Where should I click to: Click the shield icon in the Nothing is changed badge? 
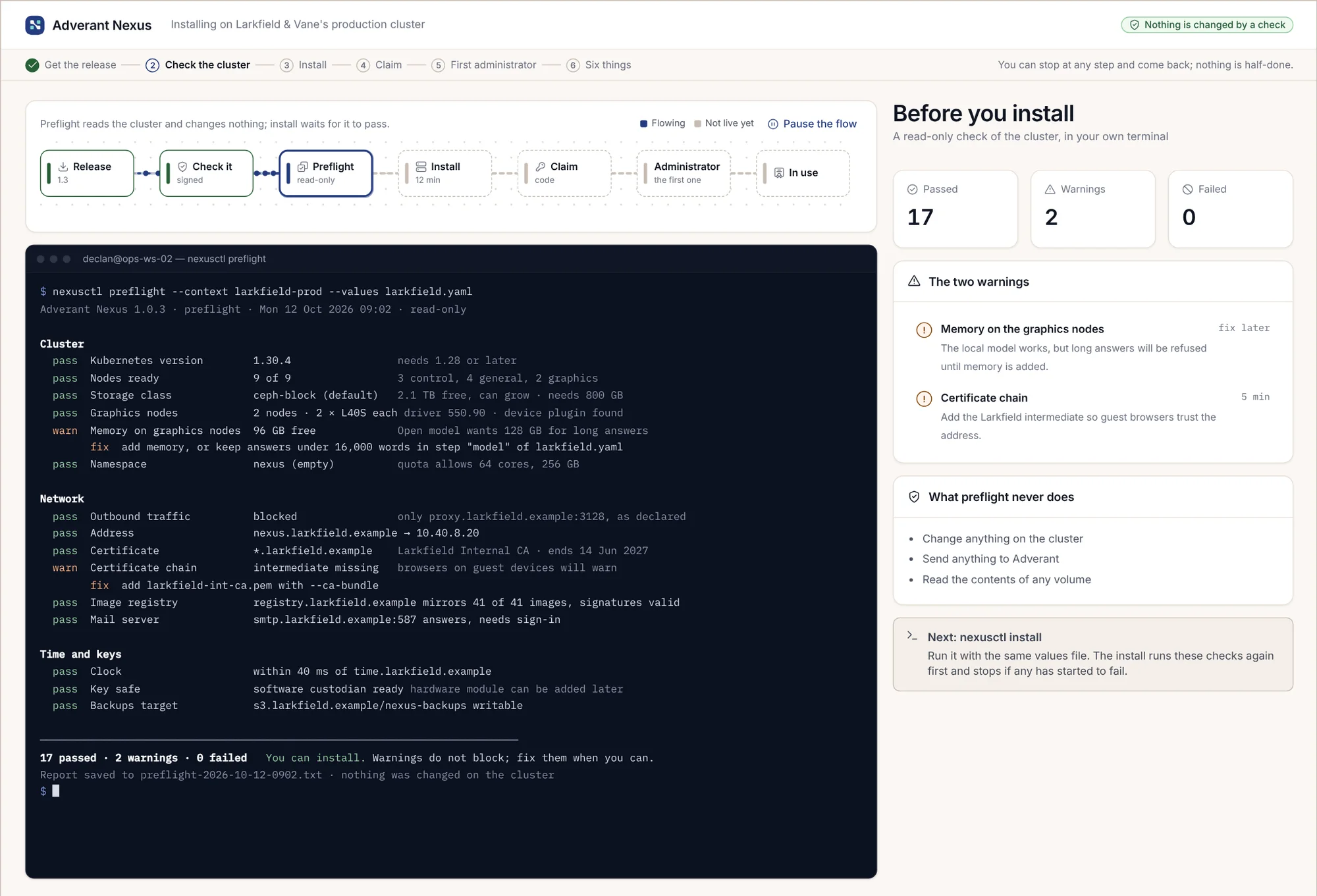click(x=1135, y=25)
